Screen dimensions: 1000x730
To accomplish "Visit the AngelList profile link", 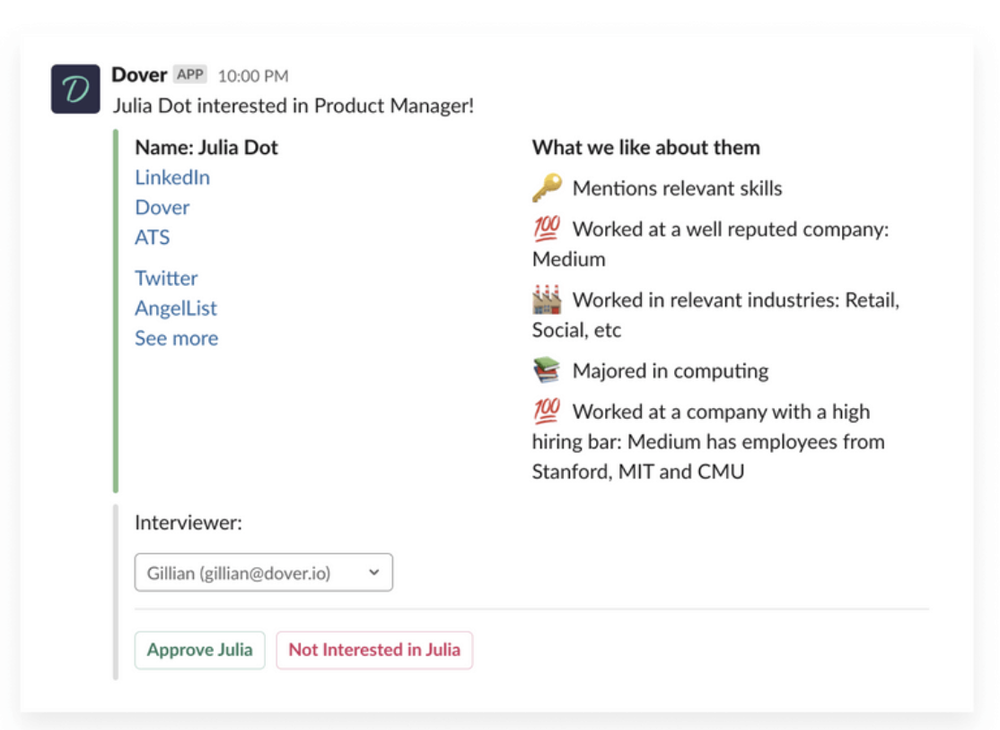I will click(x=176, y=308).
